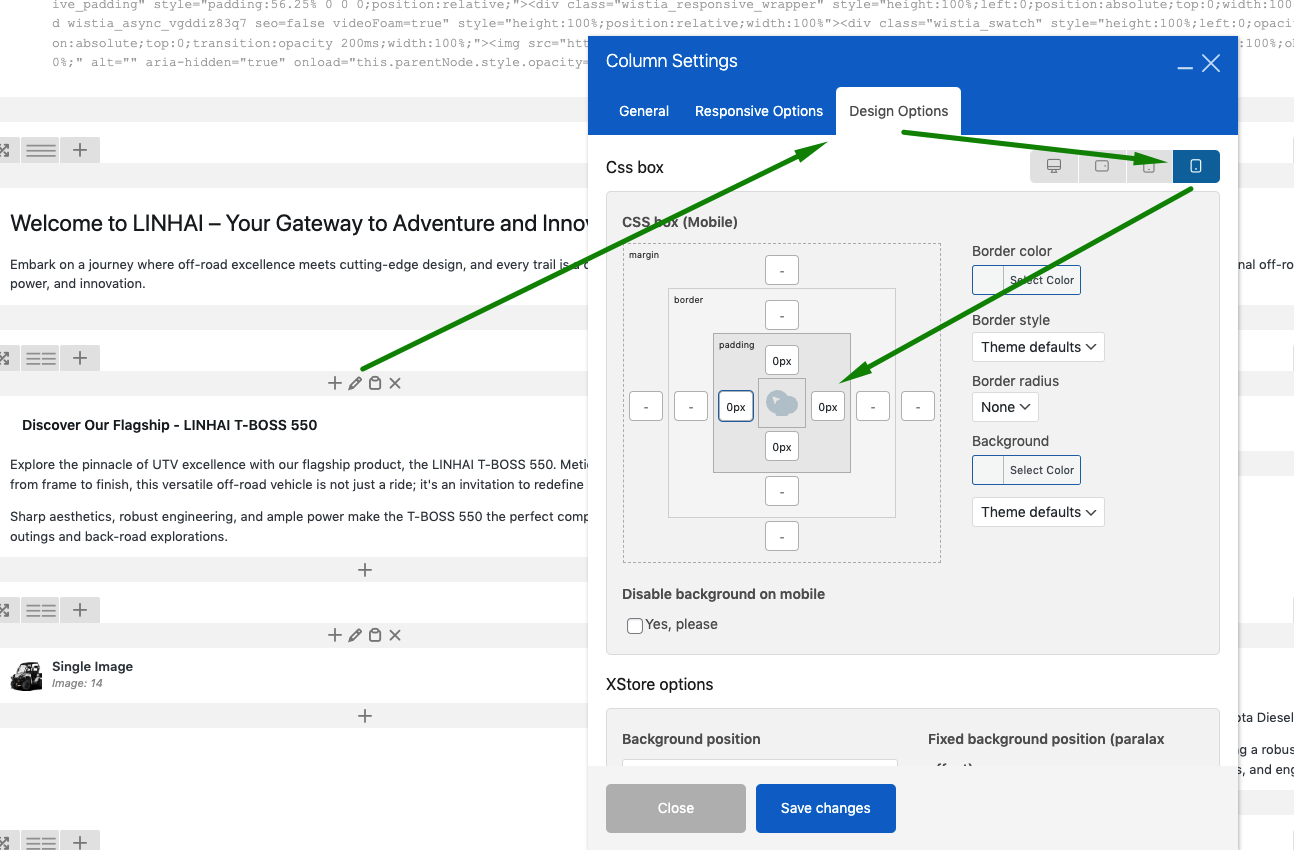
Task: Click the 'Image: 14' caption
Action: 77,684
